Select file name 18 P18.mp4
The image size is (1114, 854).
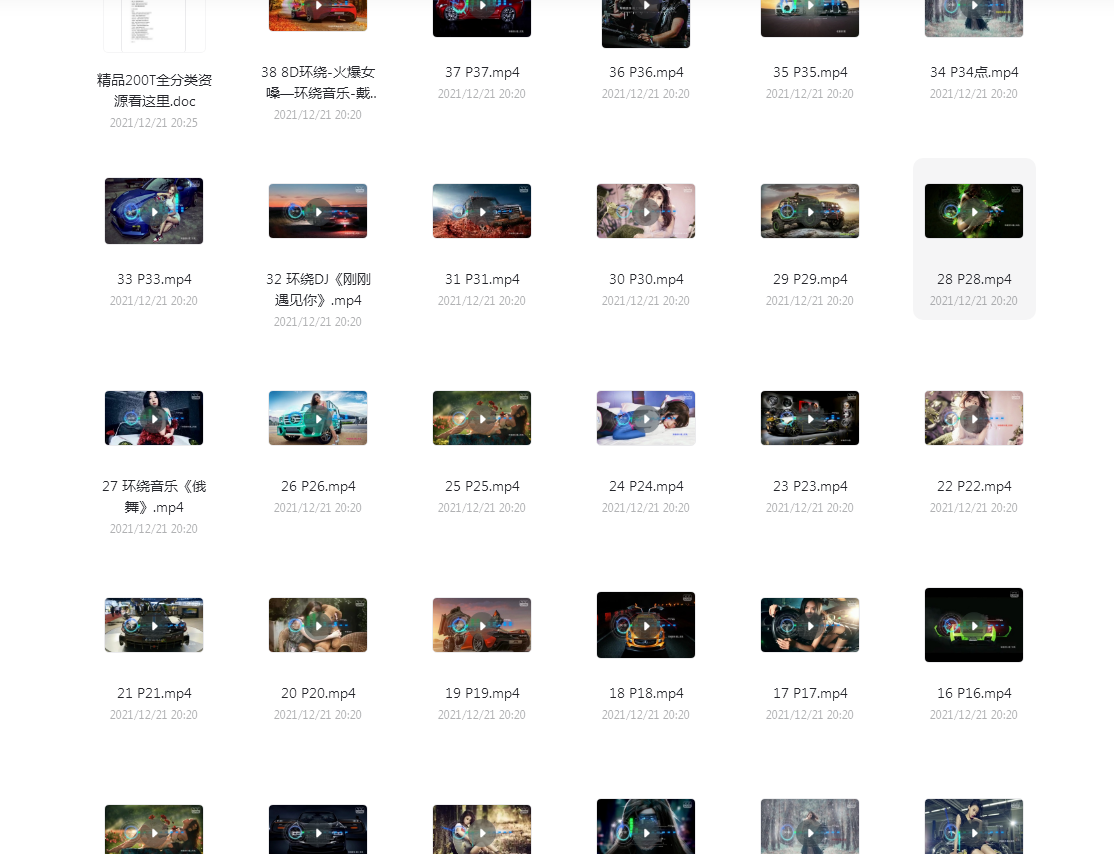(x=646, y=693)
